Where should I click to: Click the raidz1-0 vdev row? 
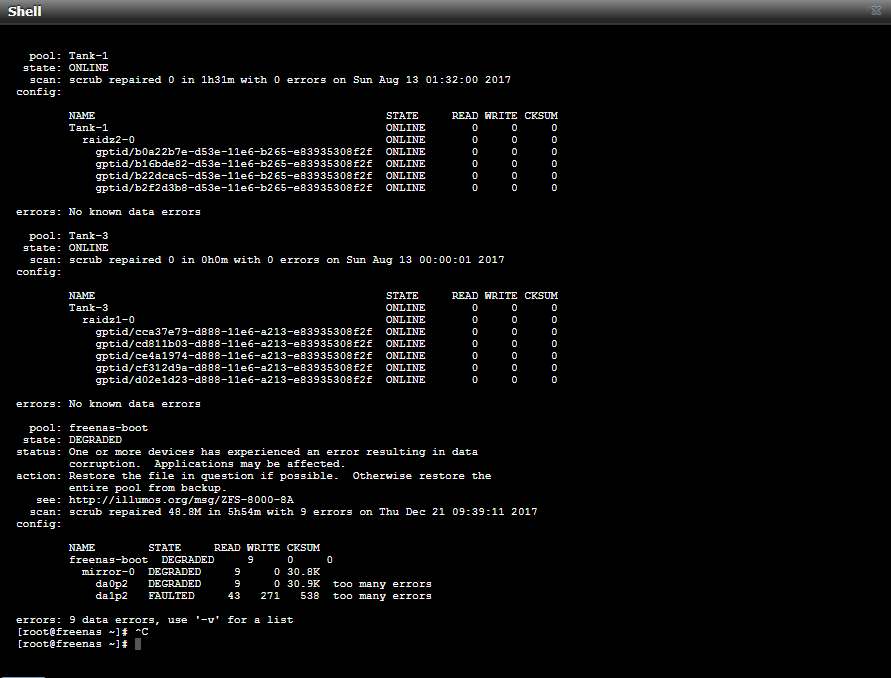click(319, 320)
